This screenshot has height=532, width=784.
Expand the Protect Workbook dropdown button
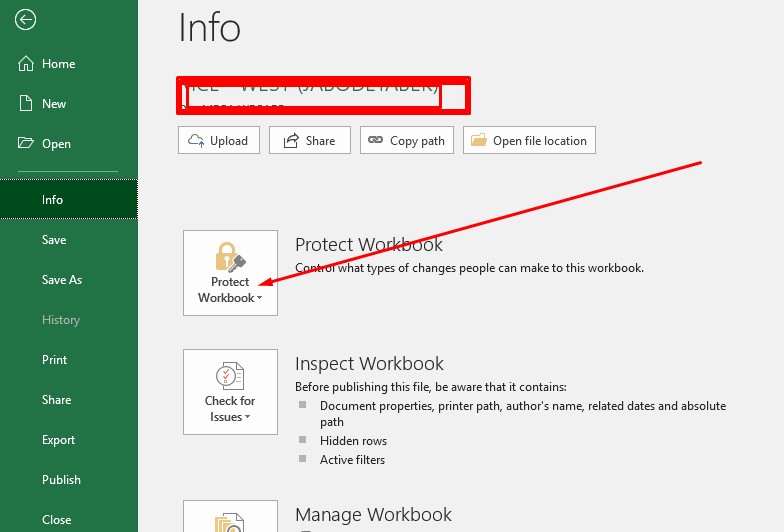[230, 272]
